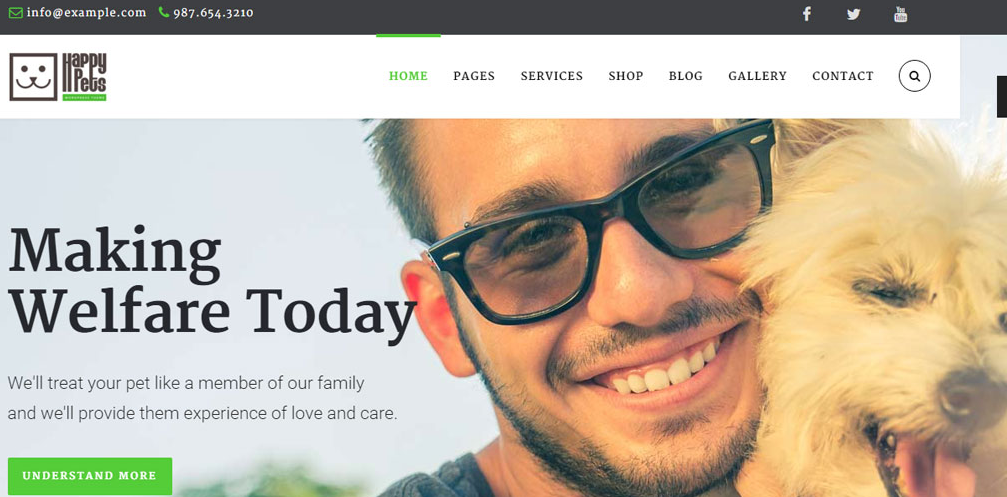Viewport: 1007px width, 497px height.
Task: Click the circular search icon
Action: [x=915, y=76]
